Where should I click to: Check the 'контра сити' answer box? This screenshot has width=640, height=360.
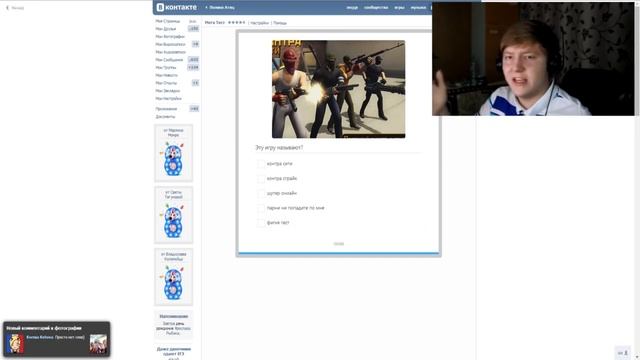(261, 164)
